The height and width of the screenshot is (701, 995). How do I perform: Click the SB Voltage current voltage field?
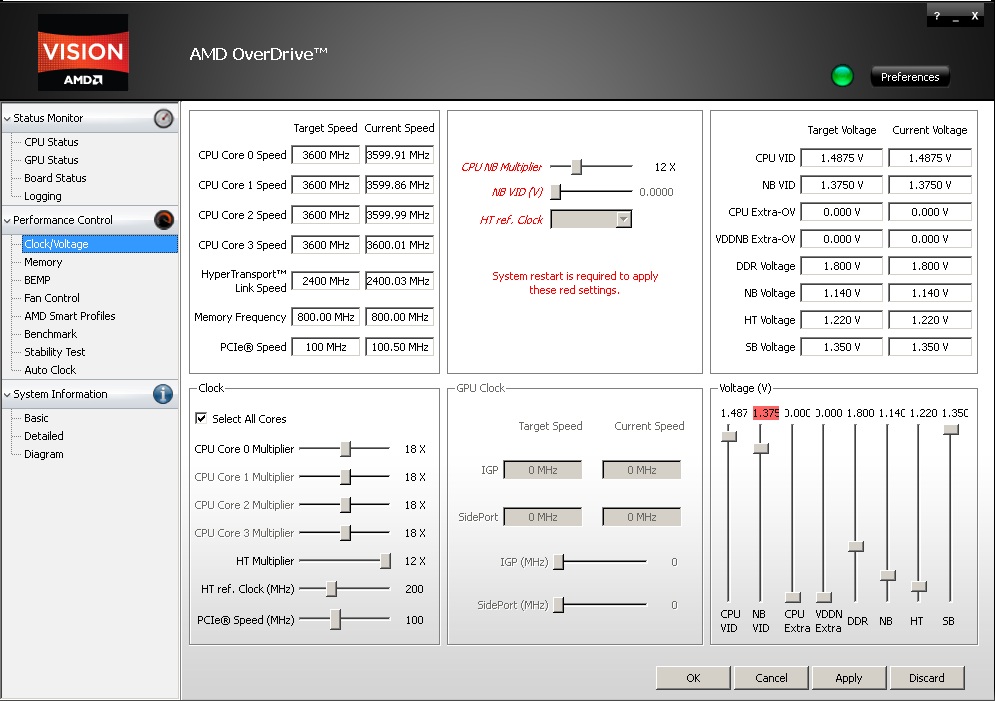tap(930, 347)
